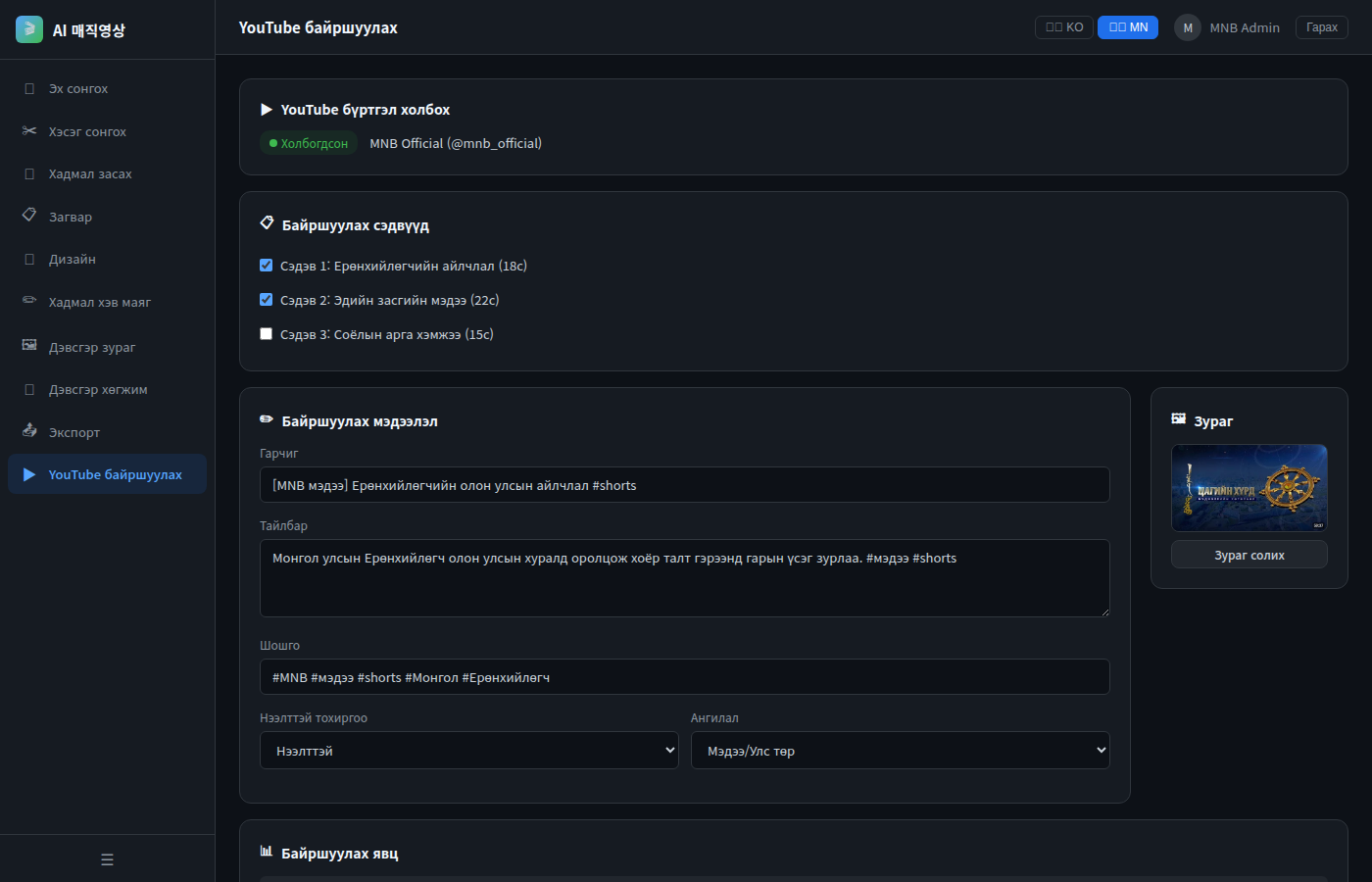Open Эх сонгох menu item
Screen dimensions: 1372x882
[x=108, y=89]
